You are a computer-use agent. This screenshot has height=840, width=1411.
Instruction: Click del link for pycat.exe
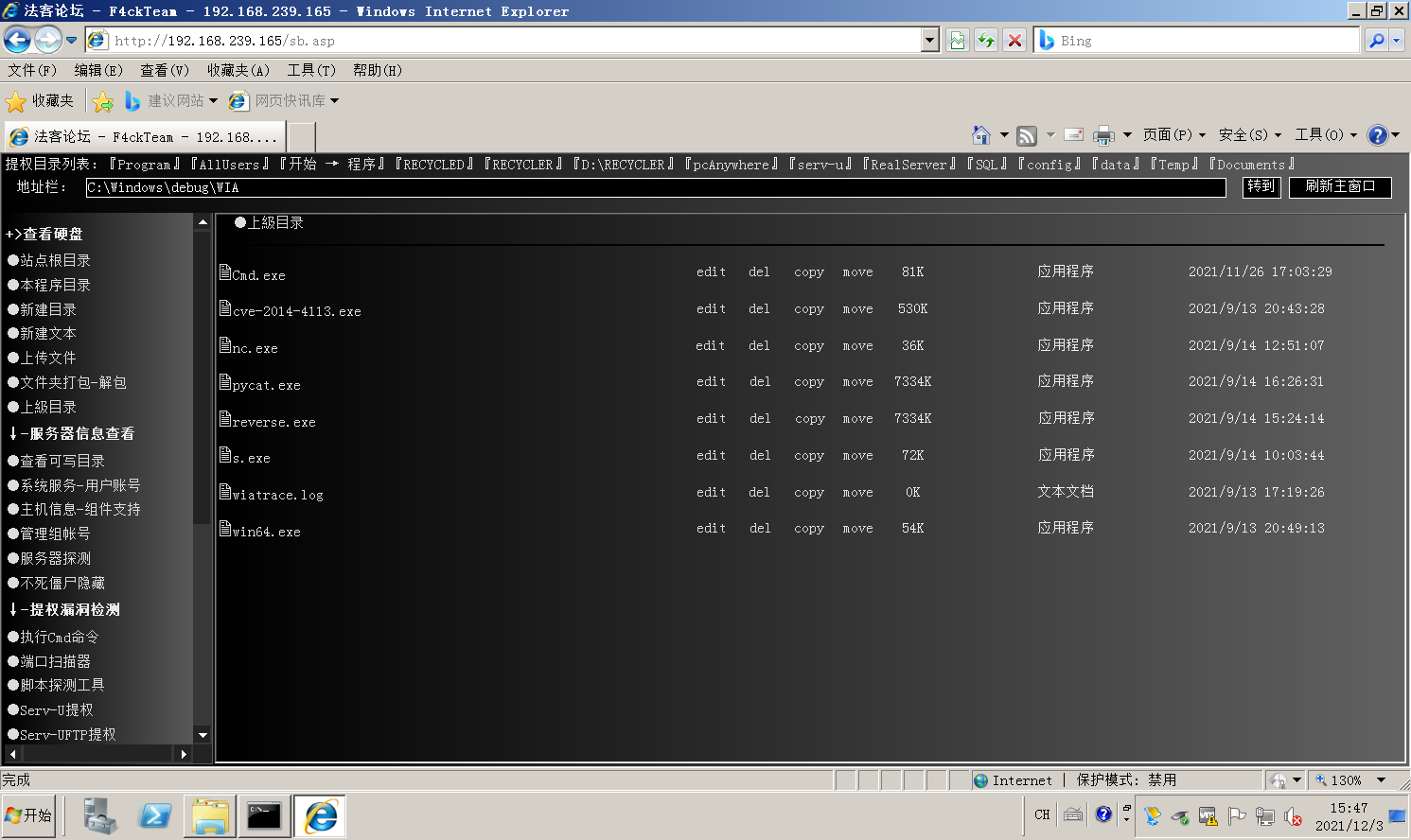(x=759, y=382)
